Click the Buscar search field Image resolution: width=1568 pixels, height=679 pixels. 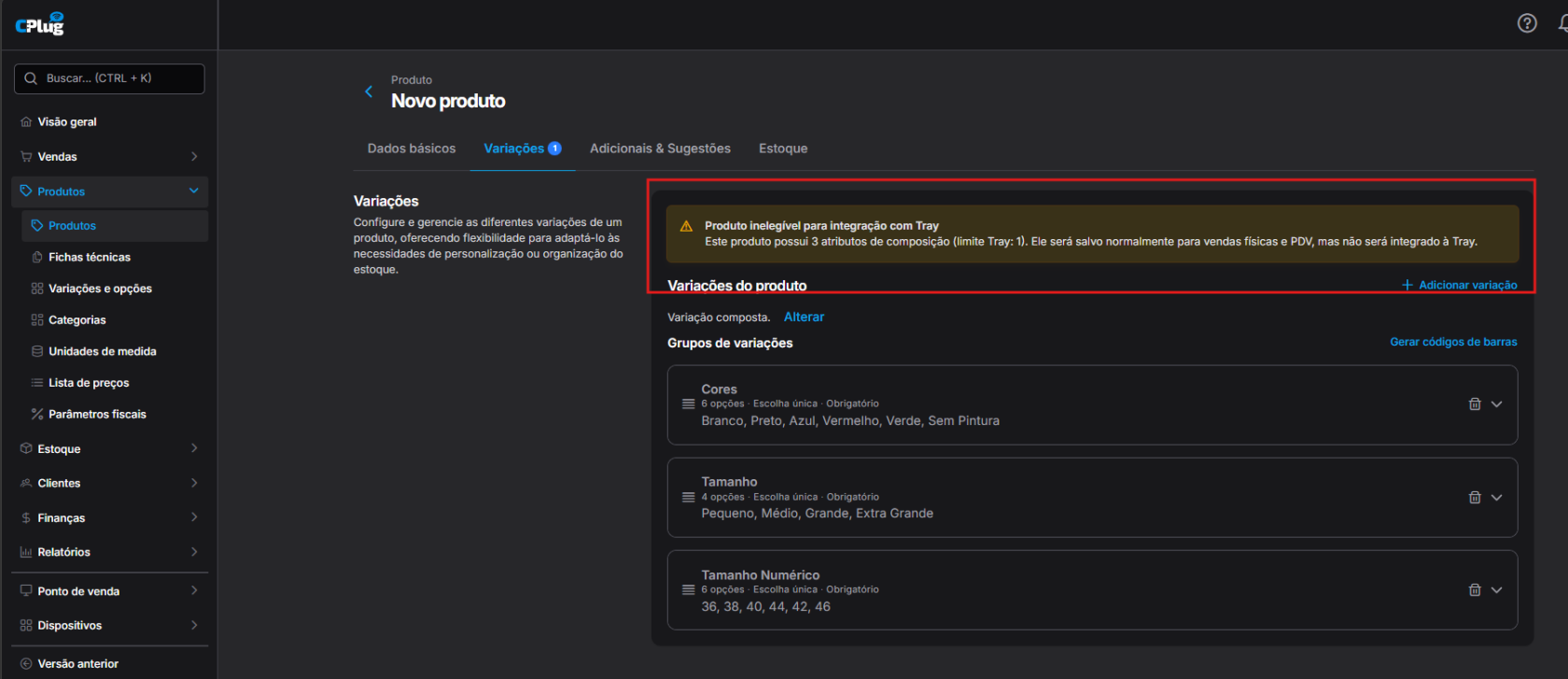[109, 78]
